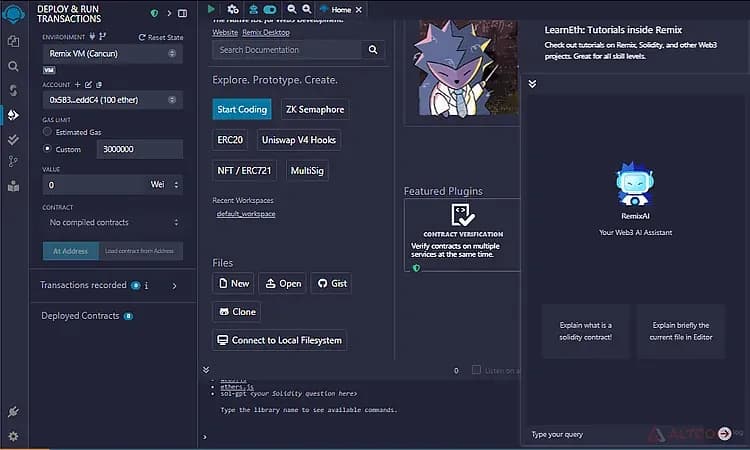Click the chevron arrow in panel header
This screenshot has height=450, width=750.
click(169, 13)
